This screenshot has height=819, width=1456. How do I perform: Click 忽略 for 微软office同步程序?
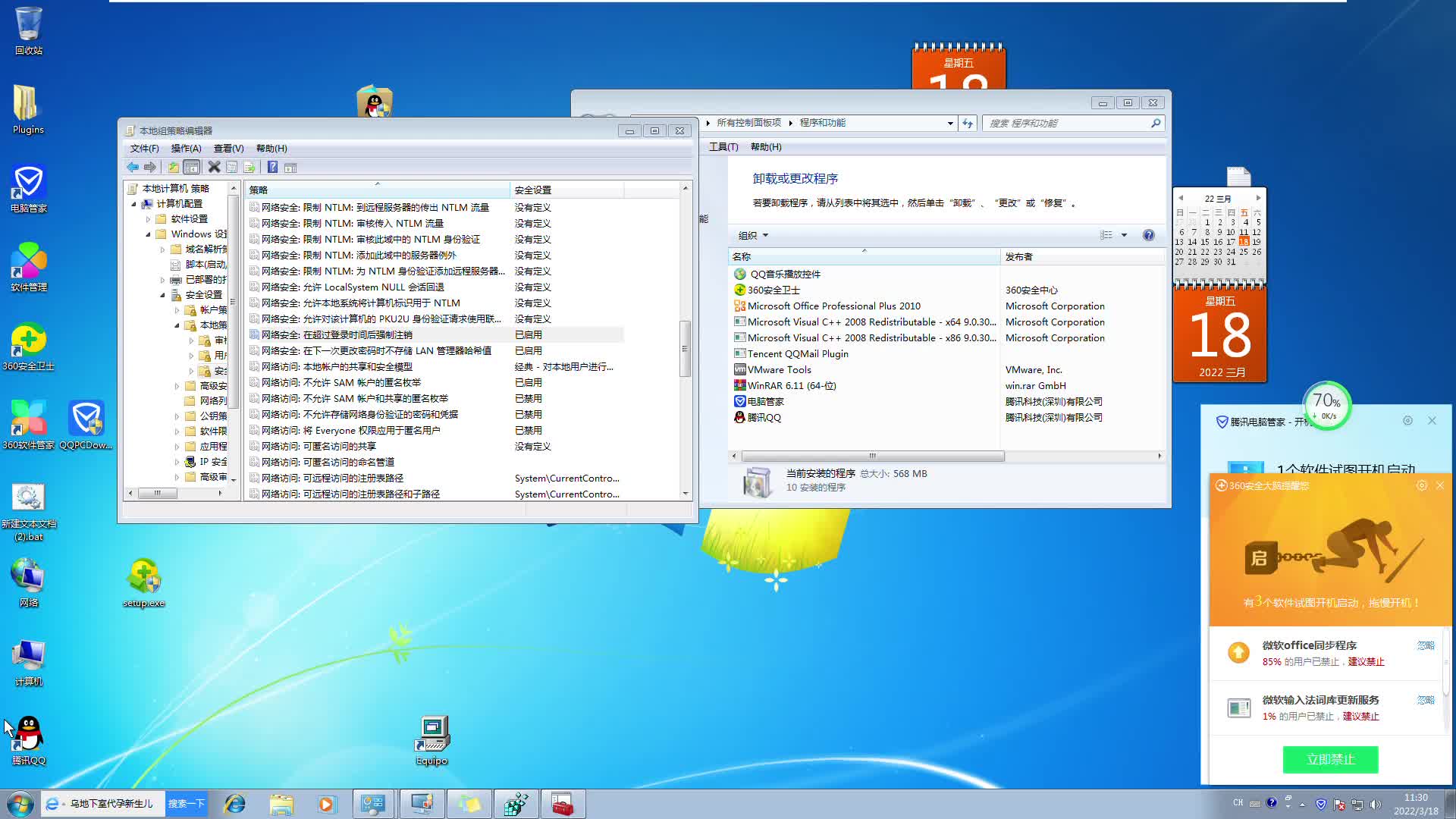point(1426,646)
